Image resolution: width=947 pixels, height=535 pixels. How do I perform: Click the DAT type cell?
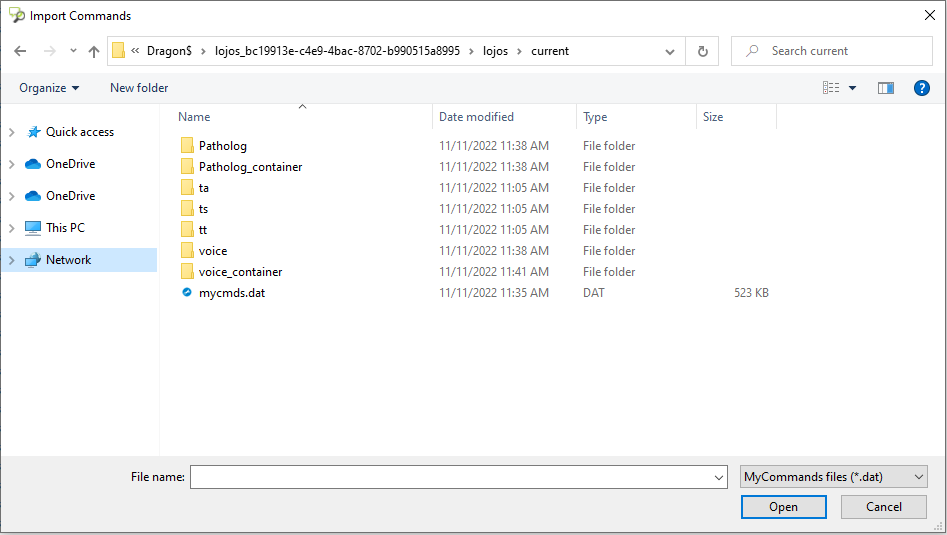click(594, 293)
